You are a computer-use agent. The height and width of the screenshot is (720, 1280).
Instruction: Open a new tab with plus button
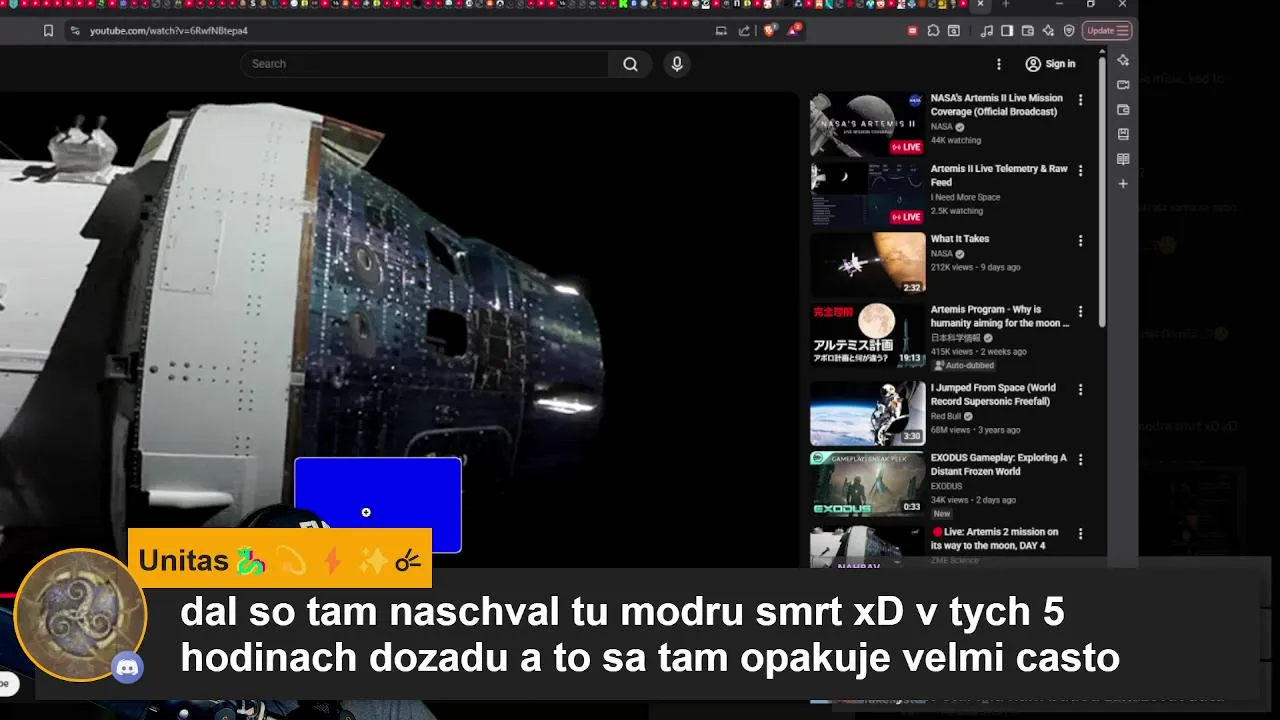click(1005, 5)
